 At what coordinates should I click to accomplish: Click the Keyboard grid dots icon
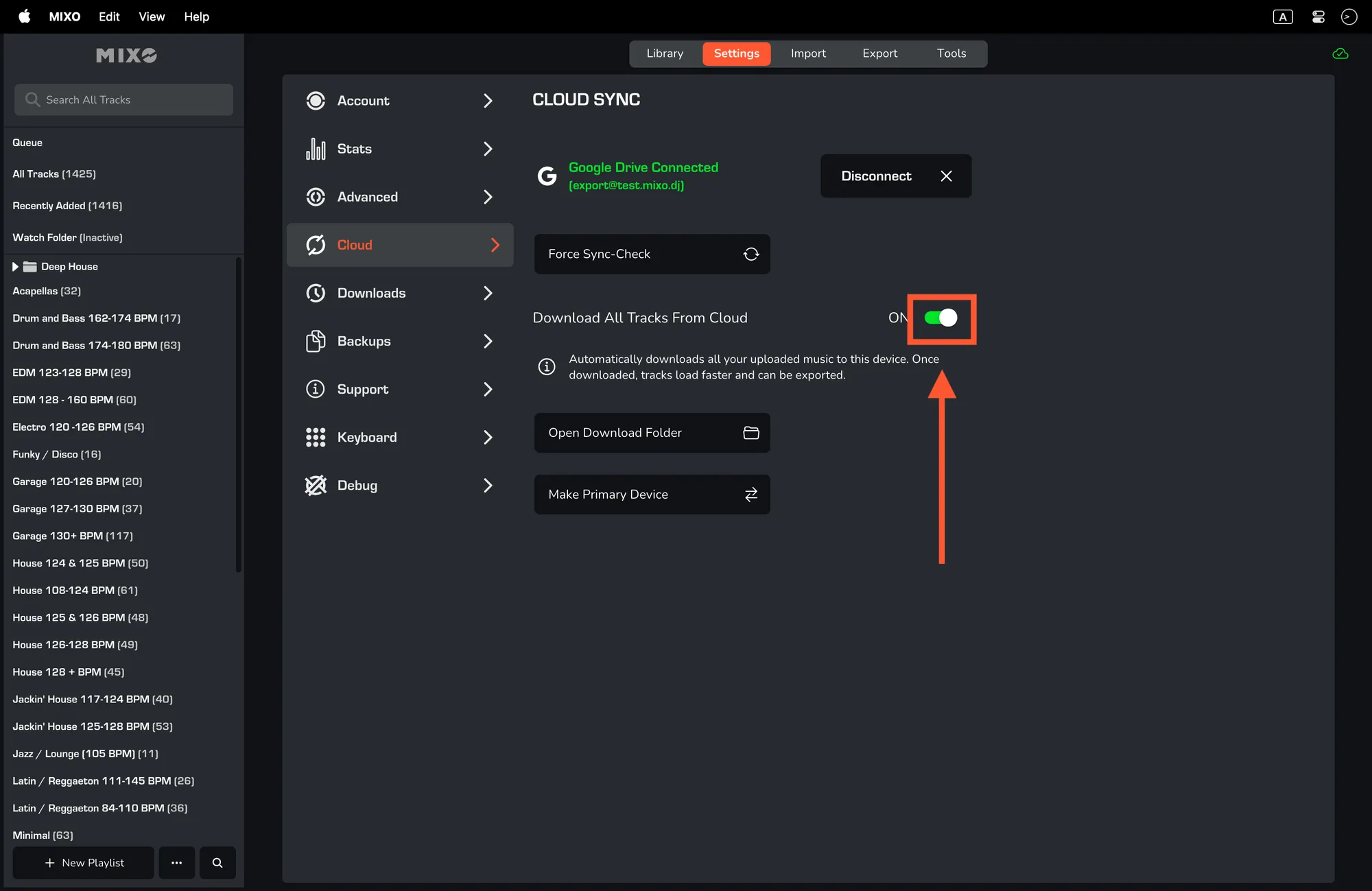316,437
